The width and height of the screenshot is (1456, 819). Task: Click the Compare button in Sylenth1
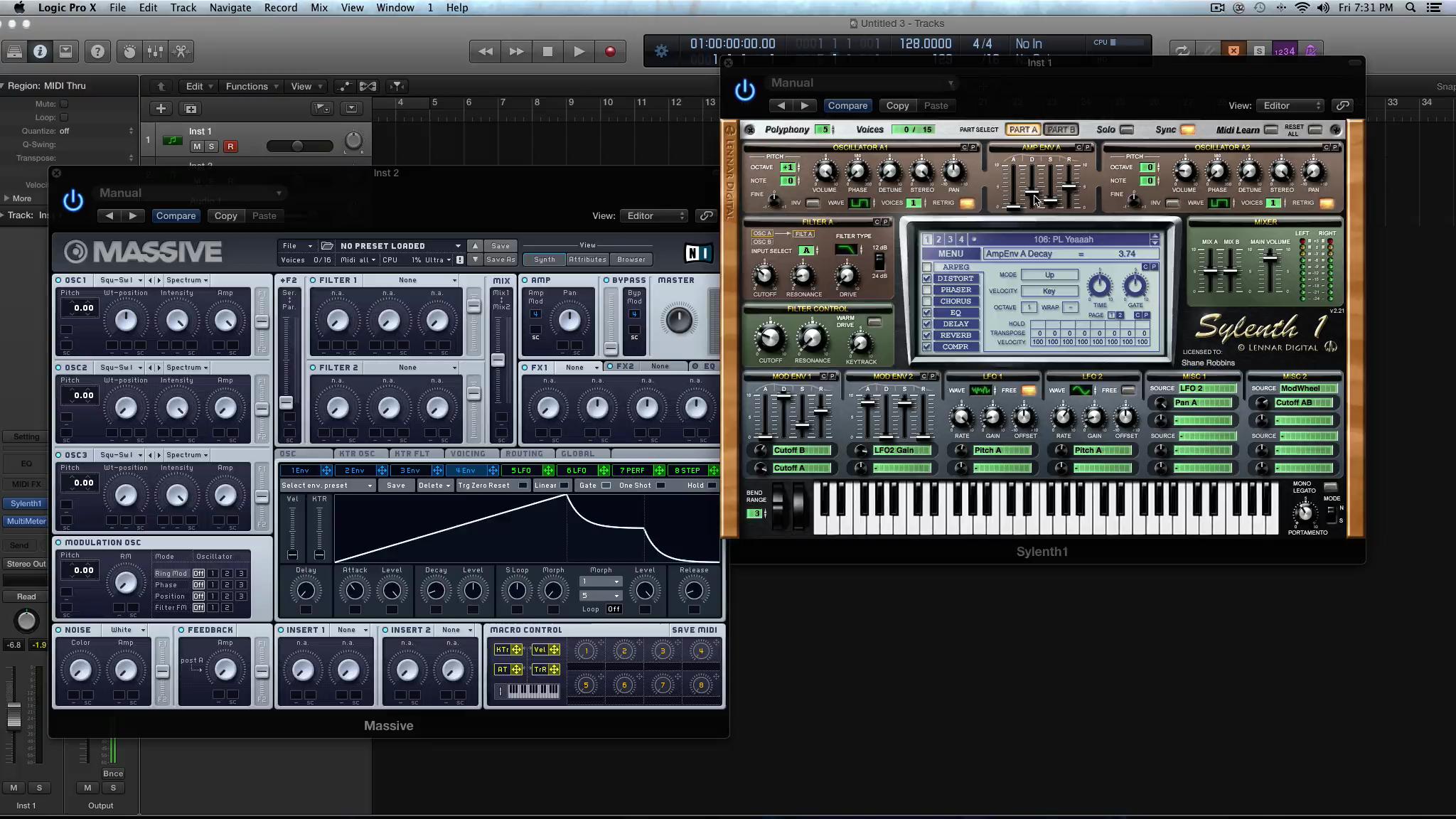[x=847, y=105]
